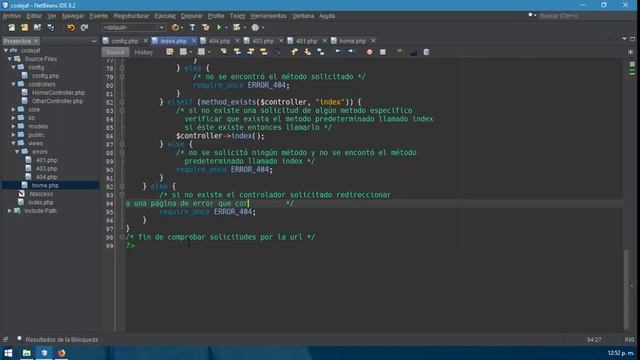
Task: Collapse the Source Files tree node
Action: tap(10, 59)
